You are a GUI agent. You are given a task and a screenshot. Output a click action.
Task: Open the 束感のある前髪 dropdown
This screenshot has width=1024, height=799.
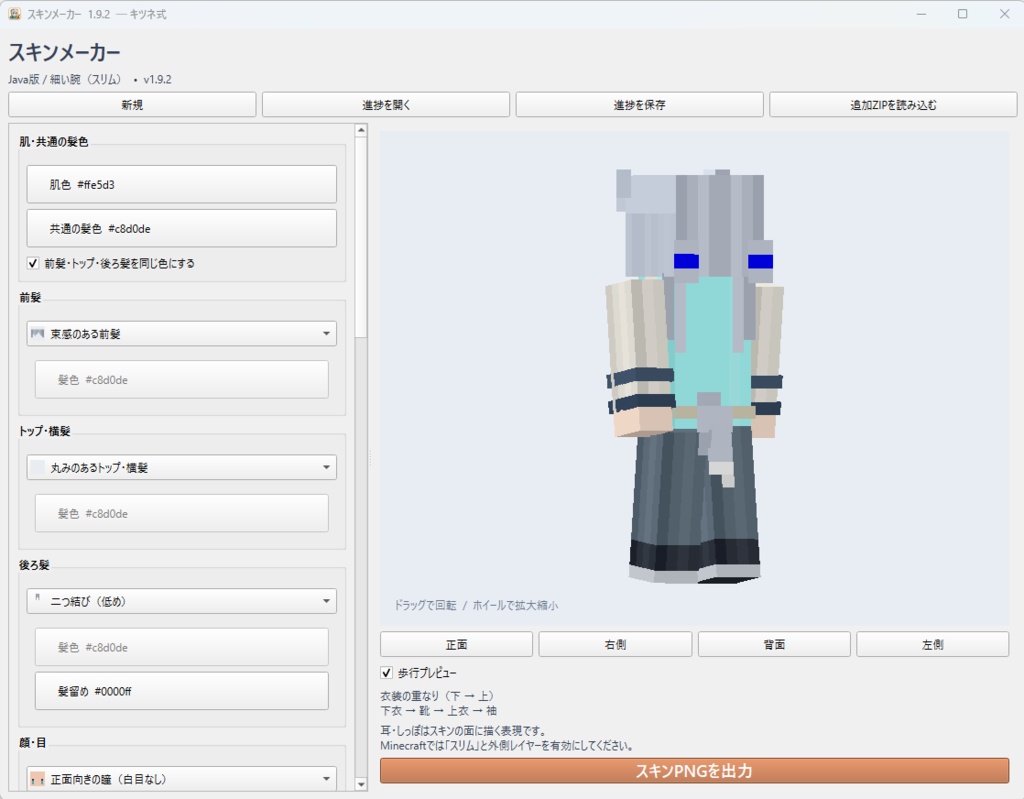182,334
